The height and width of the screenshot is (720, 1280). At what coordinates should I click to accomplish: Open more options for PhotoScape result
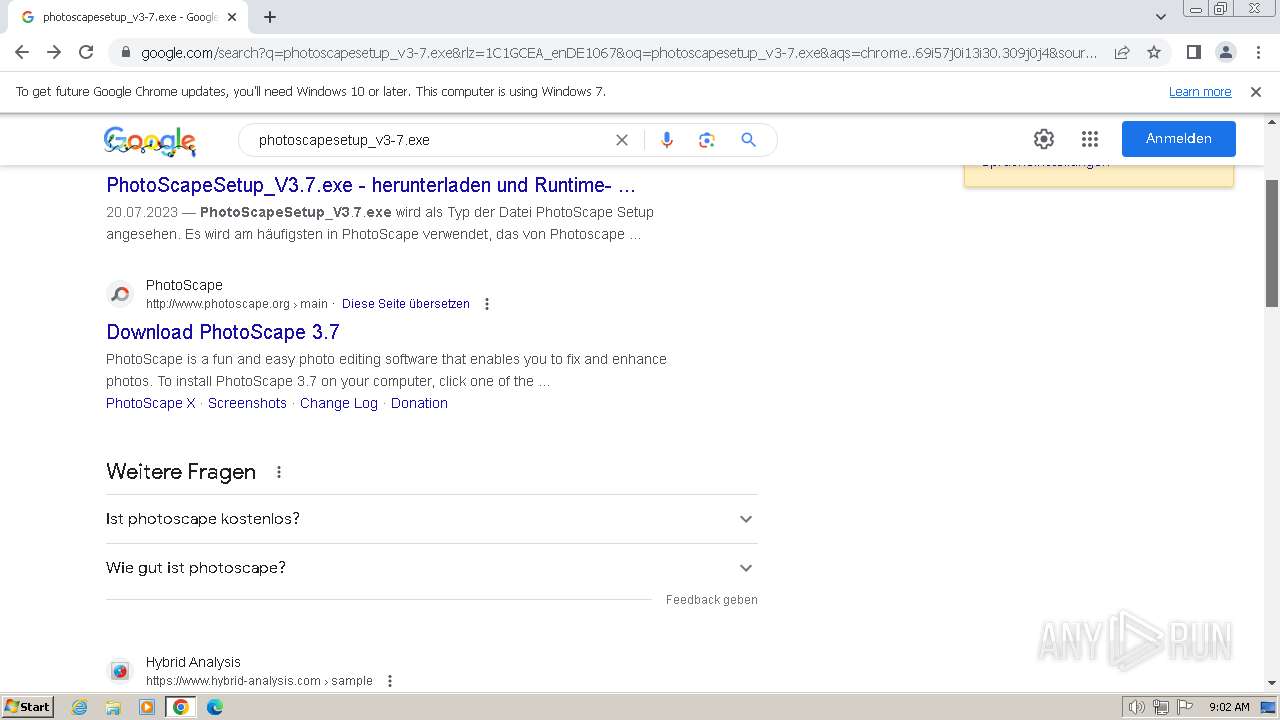pos(487,304)
